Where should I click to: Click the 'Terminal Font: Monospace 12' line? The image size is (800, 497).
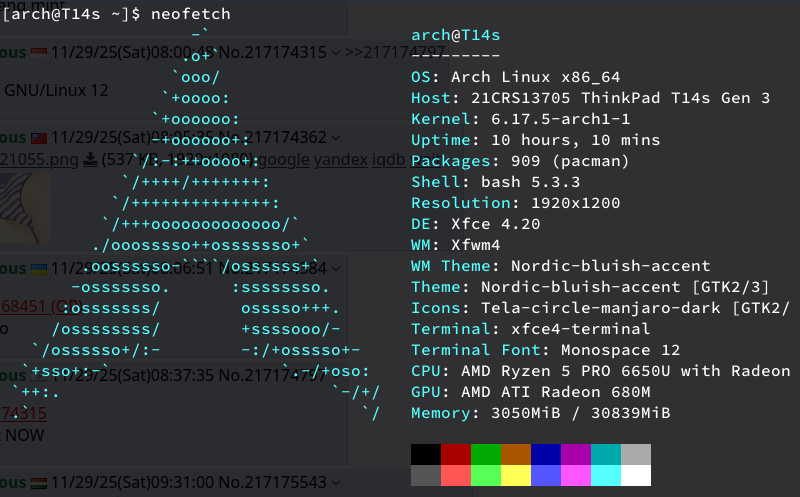546,350
